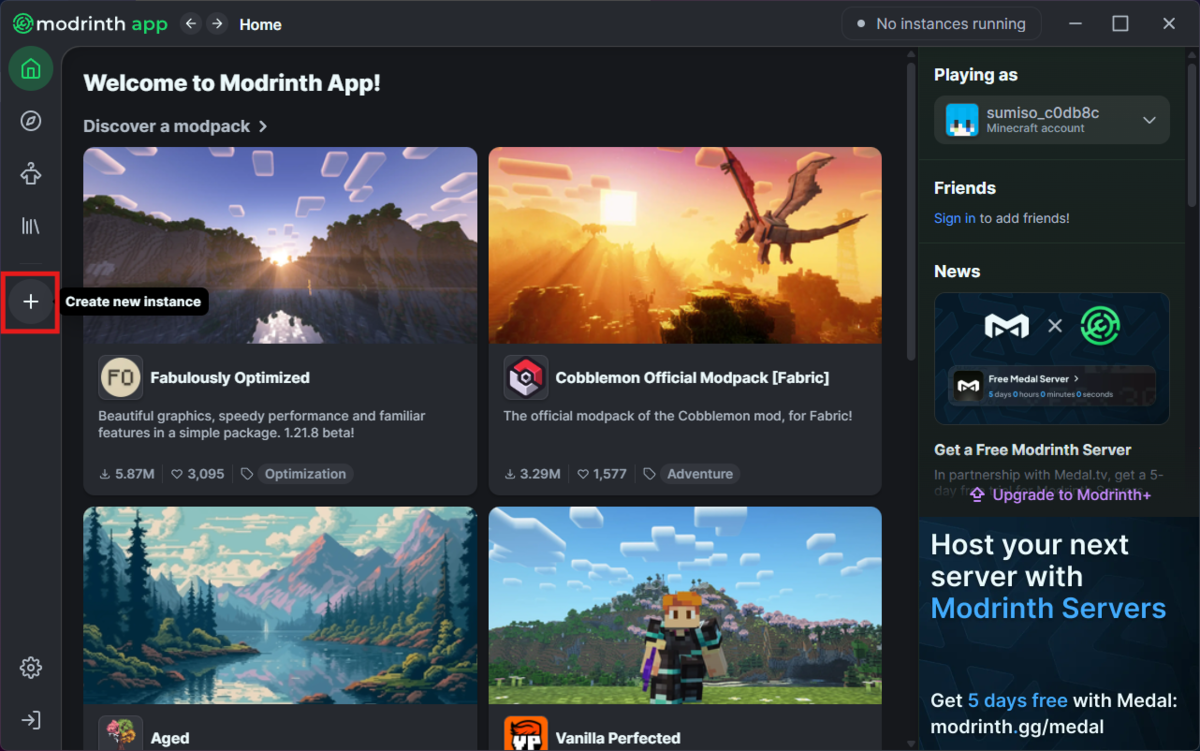1200x751 pixels.
Task: Open the Skins section via the sidebar icon
Action: tap(31, 173)
